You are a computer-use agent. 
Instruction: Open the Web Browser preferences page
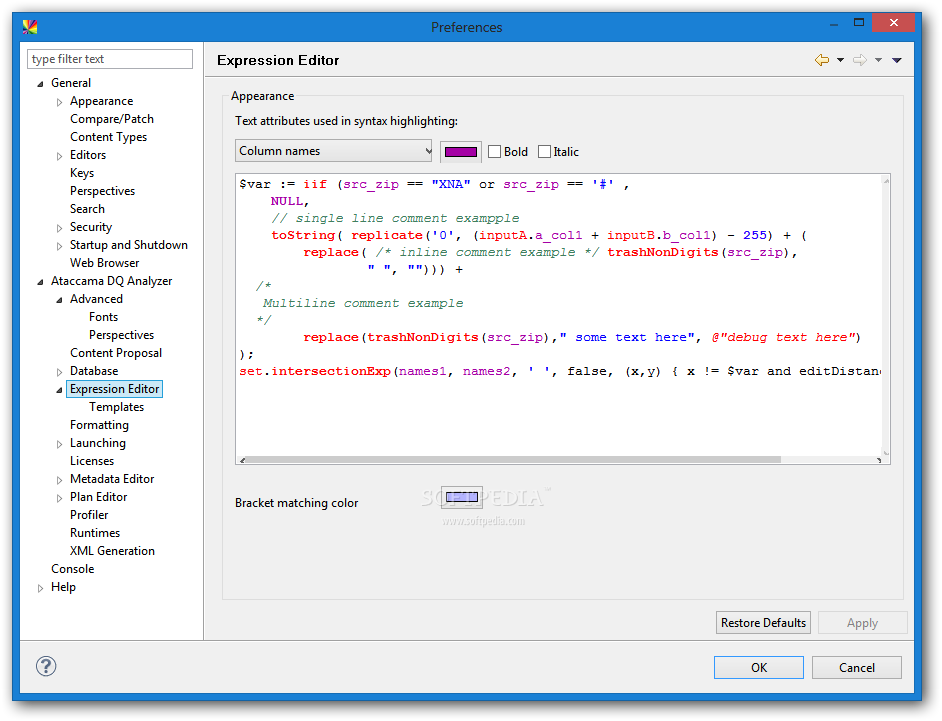[104, 263]
